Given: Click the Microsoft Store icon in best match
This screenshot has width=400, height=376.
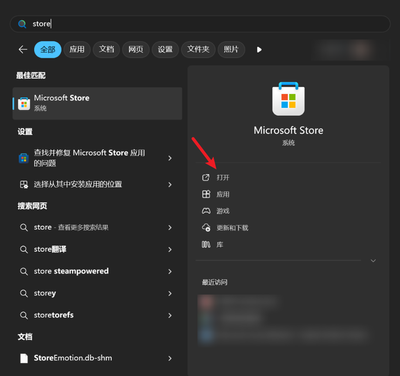Looking at the screenshot, I should click(24, 104).
